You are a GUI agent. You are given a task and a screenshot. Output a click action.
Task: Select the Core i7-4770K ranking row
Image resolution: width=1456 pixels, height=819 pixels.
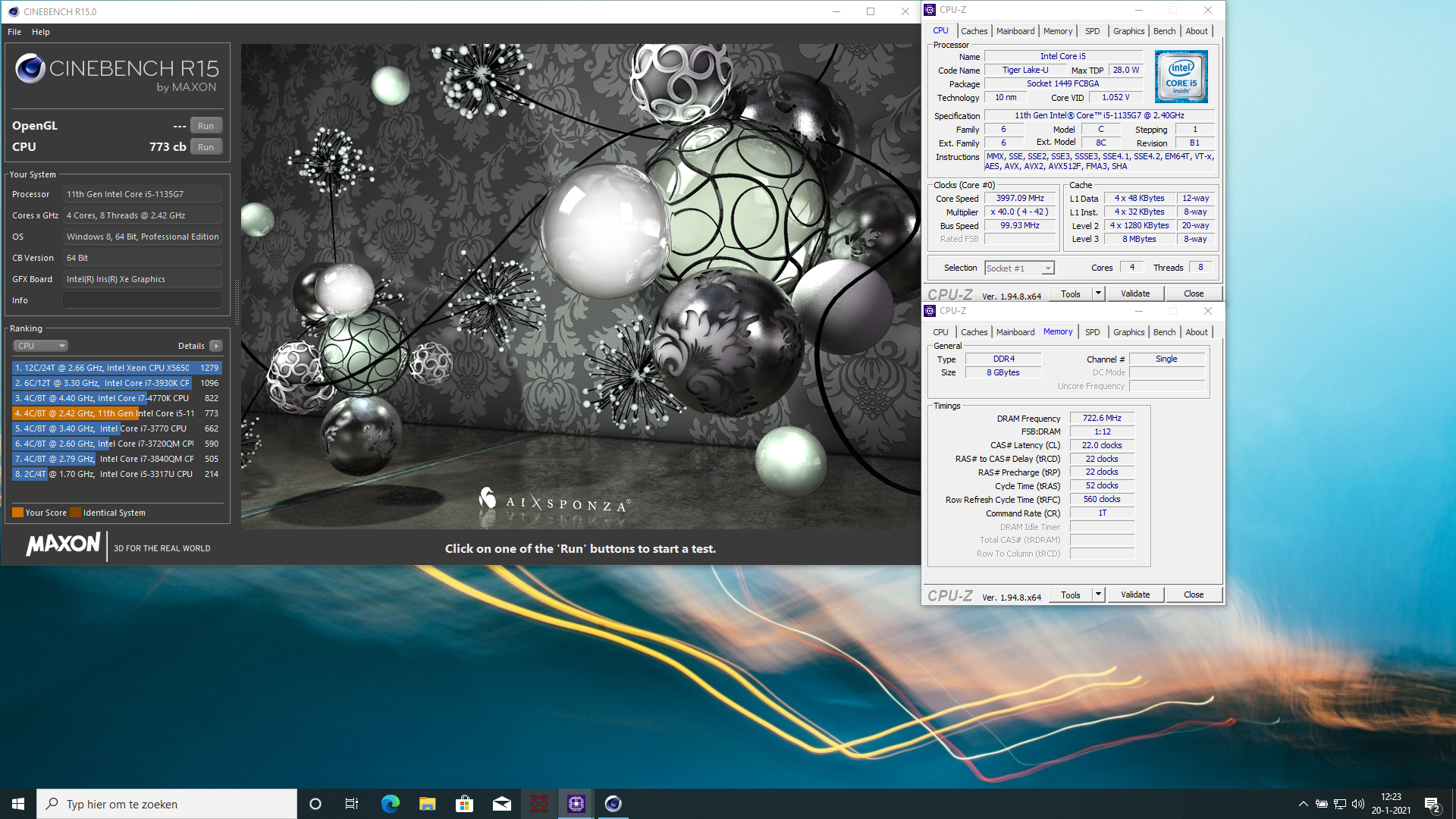click(x=117, y=398)
